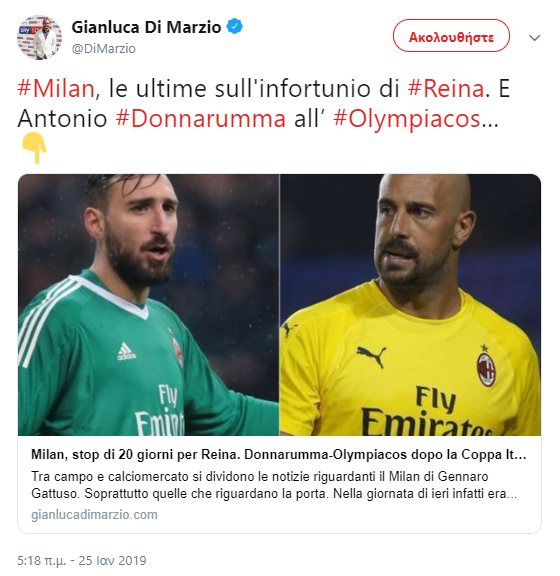Click the blue verified badge icon
Viewport: 560px width, 576px height.
click(234, 27)
